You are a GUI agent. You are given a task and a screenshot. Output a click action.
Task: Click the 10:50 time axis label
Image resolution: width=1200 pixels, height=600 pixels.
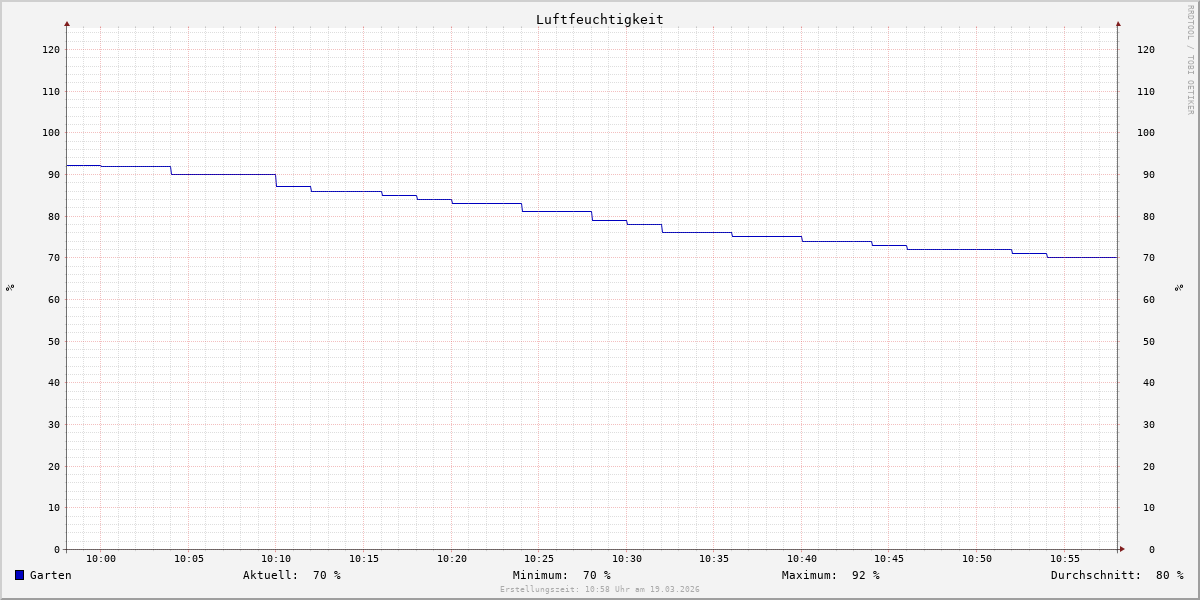(x=977, y=559)
